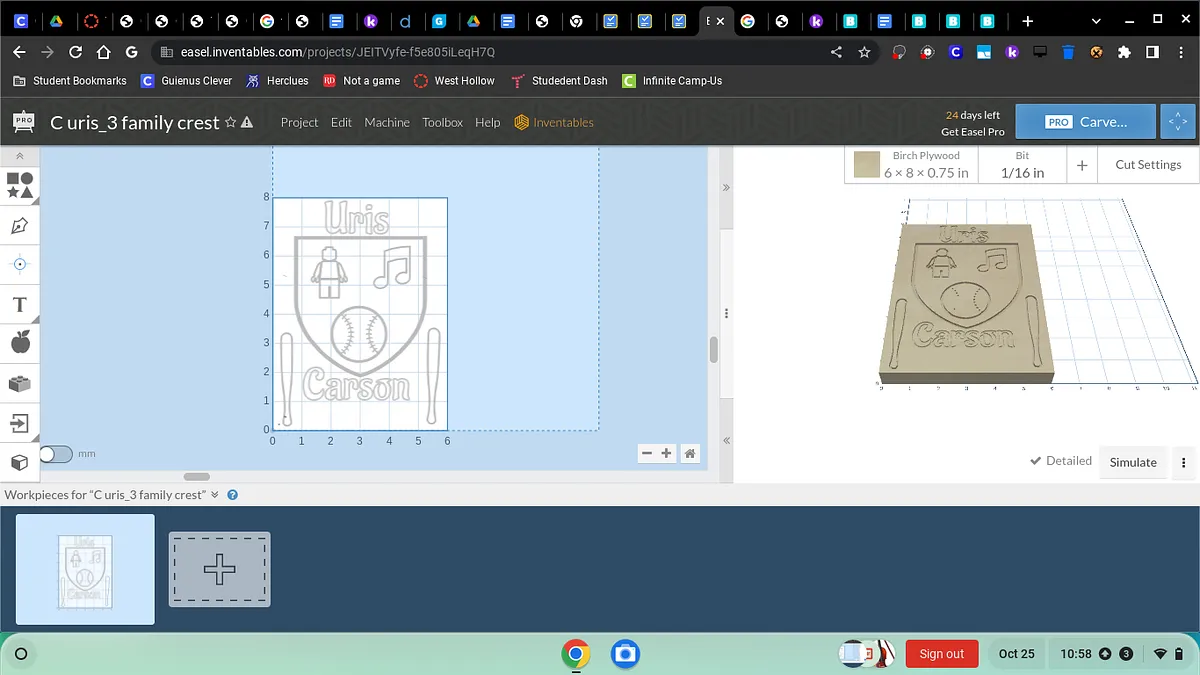The height and width of the screenshot is (675, 1200).
Task: Zoom in with the plus button
Action: [667, 454]
